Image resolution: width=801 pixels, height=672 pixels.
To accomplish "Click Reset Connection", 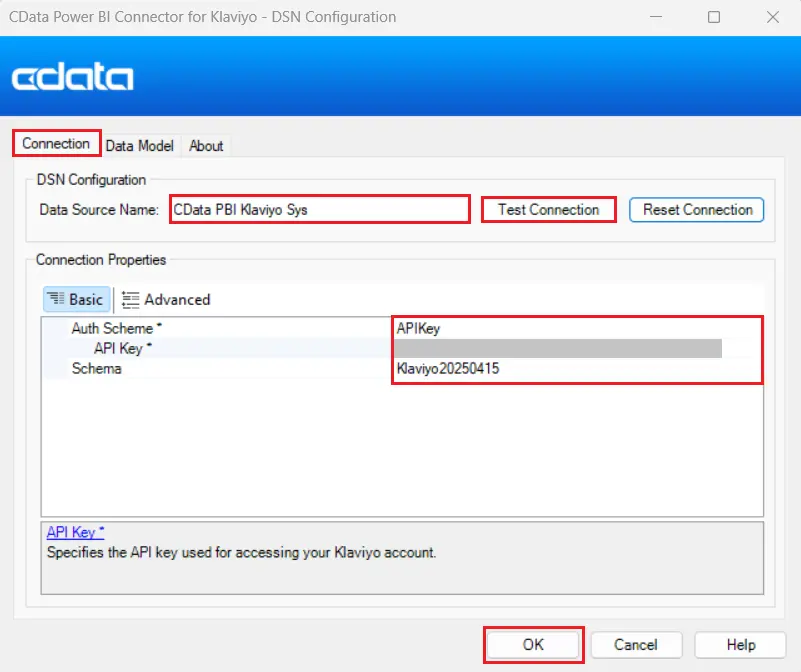I will [696, 209].
